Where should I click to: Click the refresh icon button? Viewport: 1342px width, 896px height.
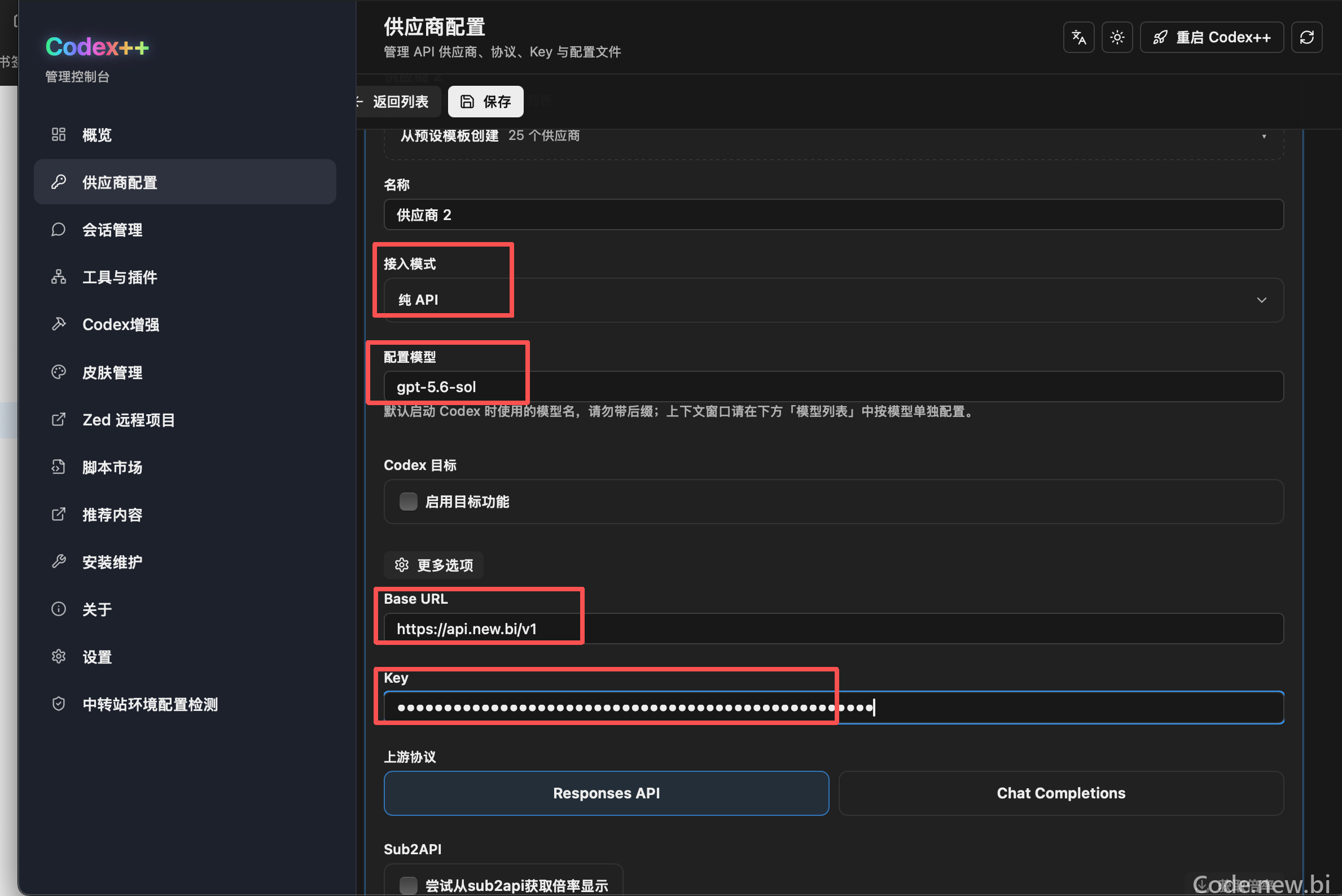coord(1306,38)
